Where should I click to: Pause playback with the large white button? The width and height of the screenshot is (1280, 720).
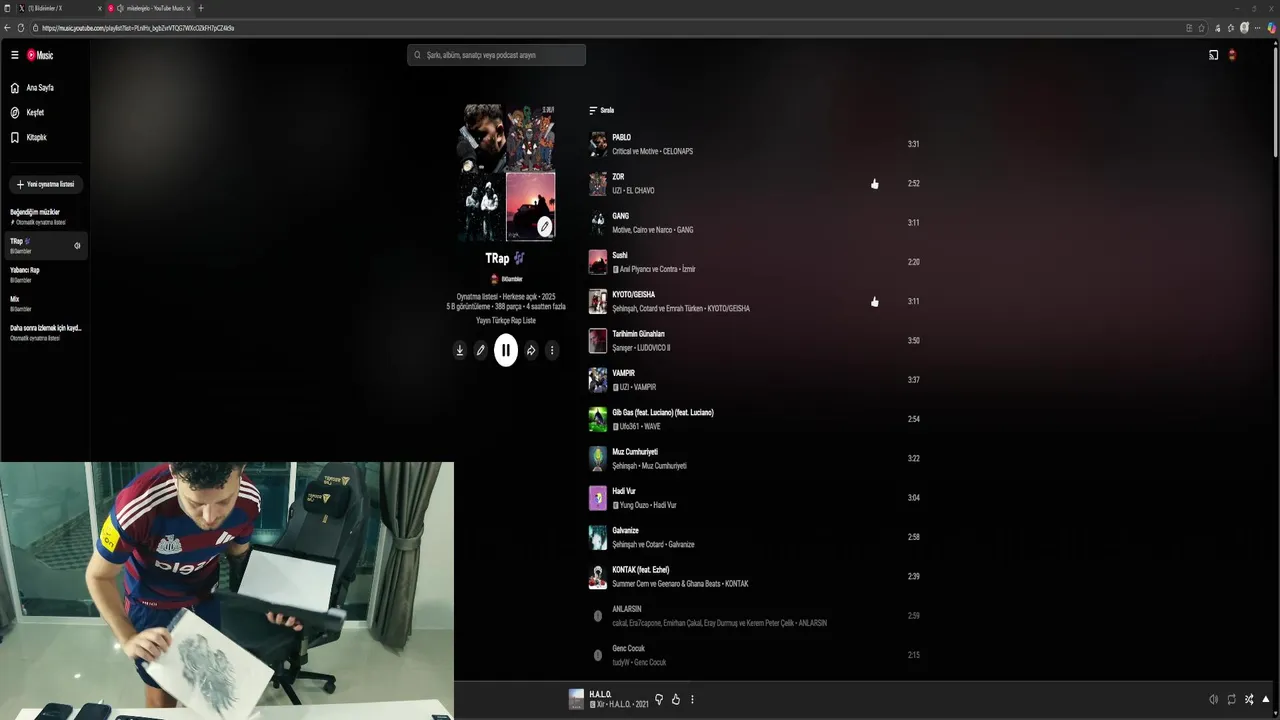tap(506, 350)
